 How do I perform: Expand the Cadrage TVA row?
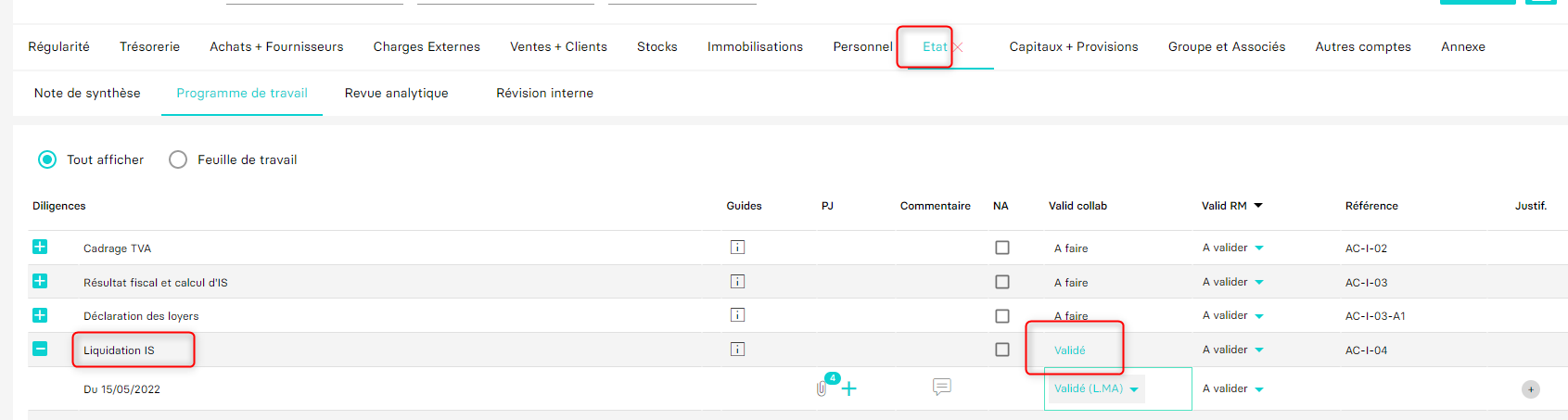40,247
